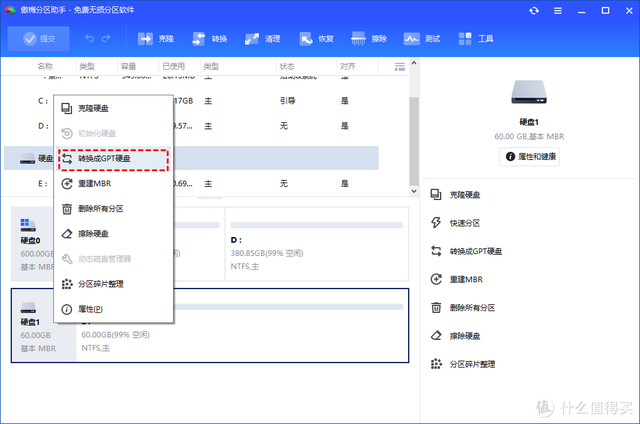This screenshot has height=424, width=640.
Task: Select the D: partition row in list
Action: pyautogui.click(x=191, y=126)
